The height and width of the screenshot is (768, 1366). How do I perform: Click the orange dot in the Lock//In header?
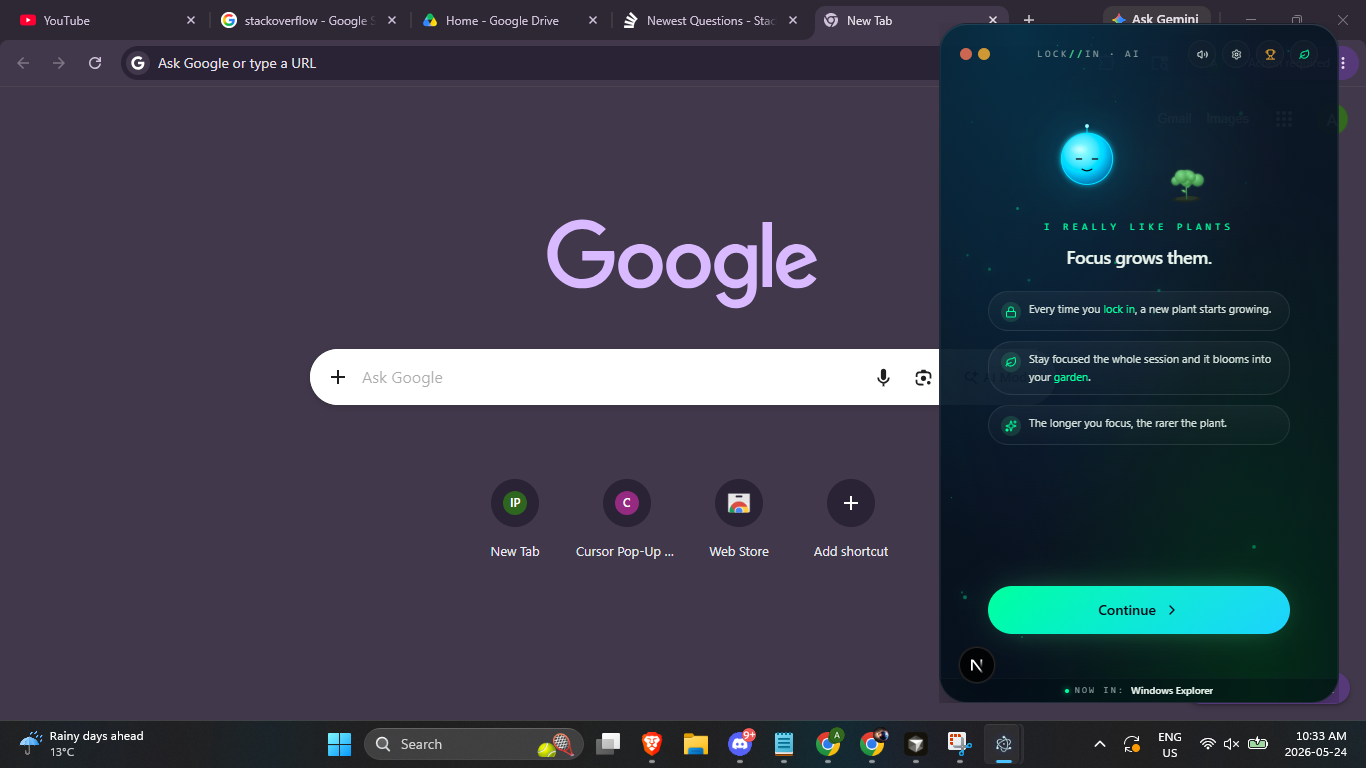pos(984,54)
